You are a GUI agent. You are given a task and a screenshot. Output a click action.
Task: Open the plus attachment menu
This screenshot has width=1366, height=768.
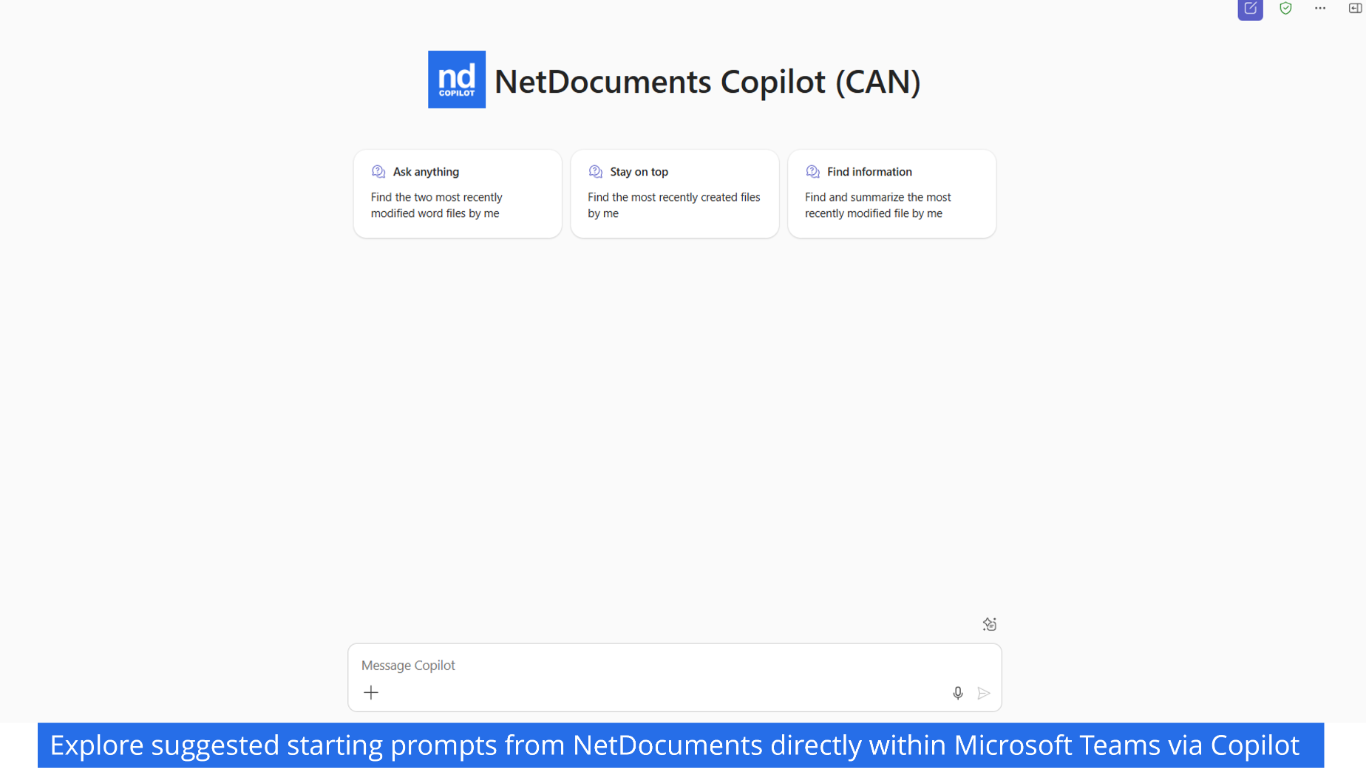pos(371,692)
